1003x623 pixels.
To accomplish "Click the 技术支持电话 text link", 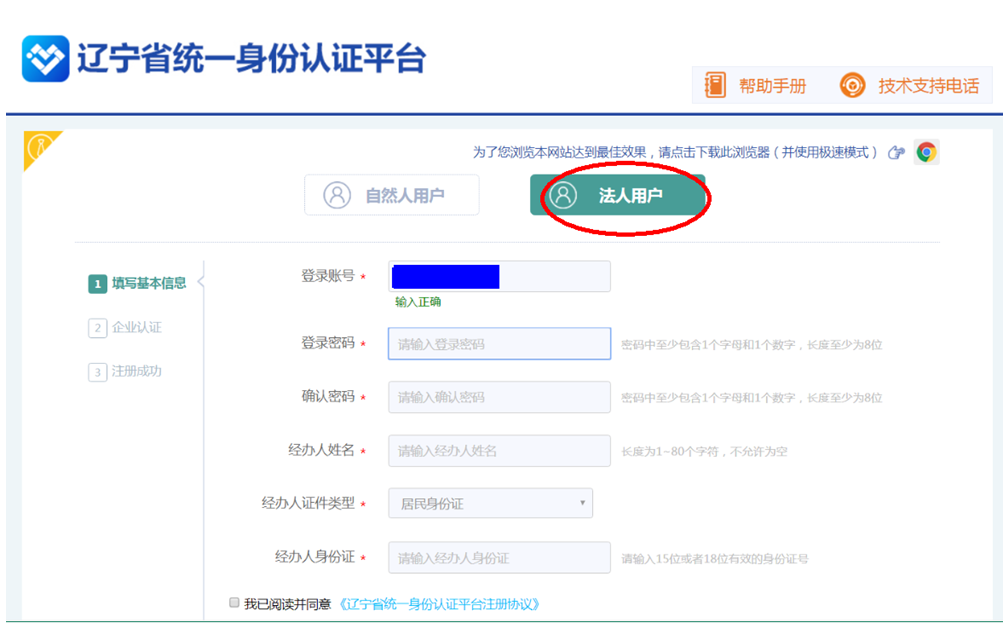I will tap(928, 86).
